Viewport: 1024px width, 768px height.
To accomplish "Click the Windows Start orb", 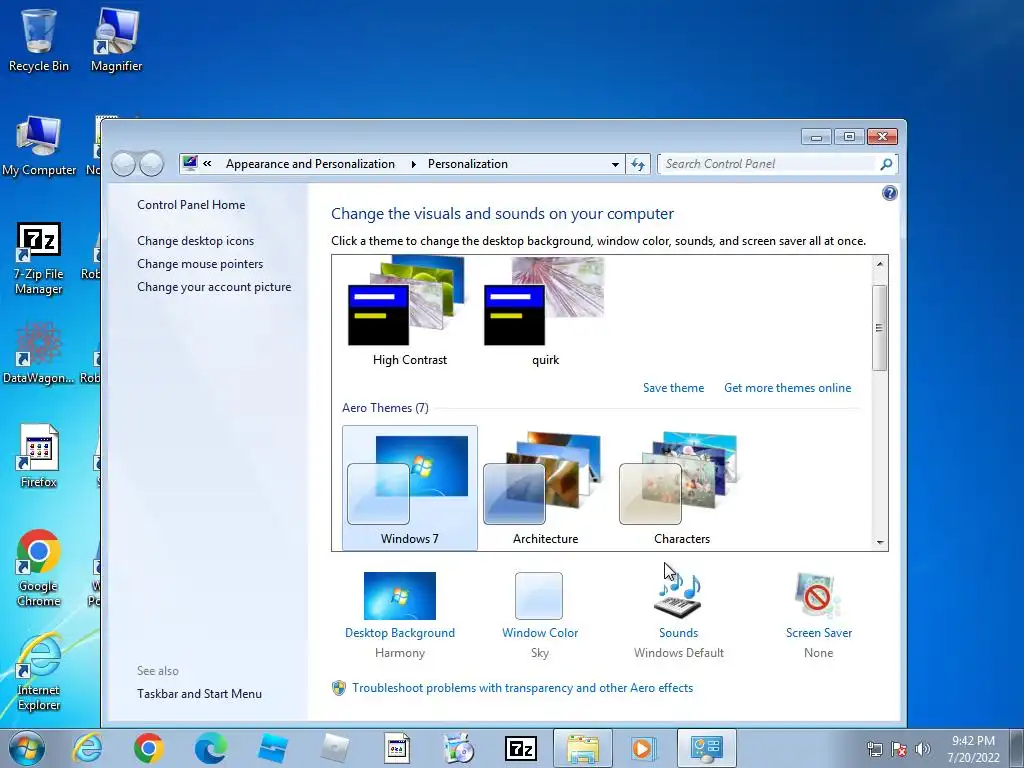I will tap(27, 748).
